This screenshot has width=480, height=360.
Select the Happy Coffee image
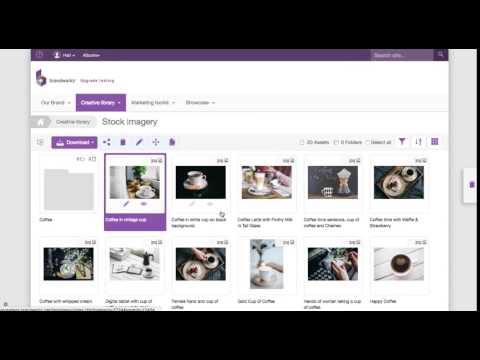399,264
